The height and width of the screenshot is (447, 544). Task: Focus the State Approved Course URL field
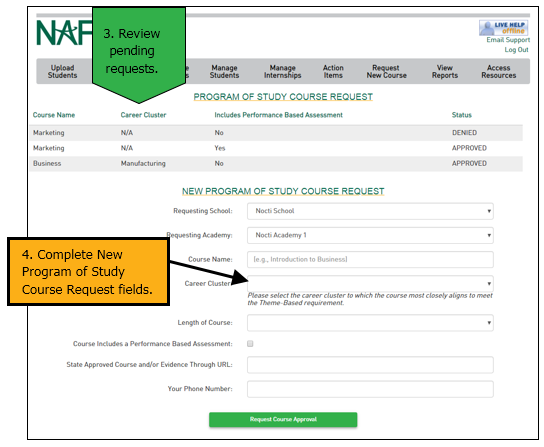point(370,365)
